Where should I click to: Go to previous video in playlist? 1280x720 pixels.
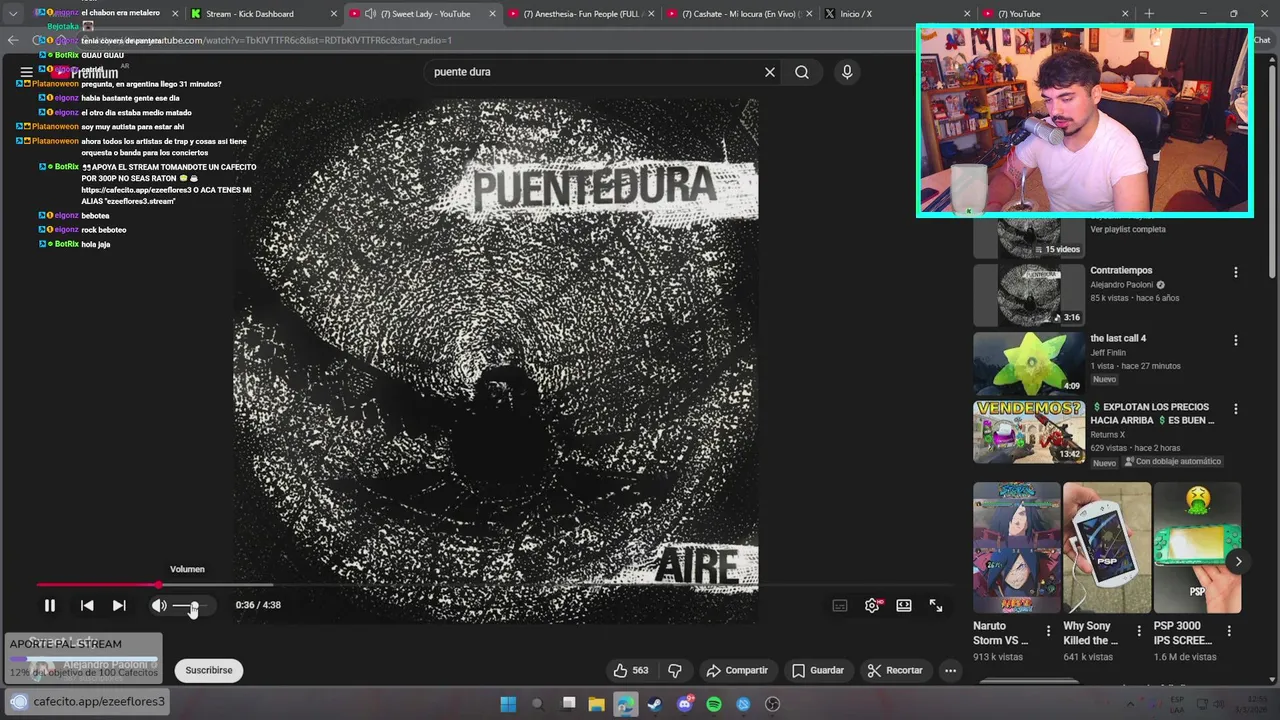coord(87,605)
